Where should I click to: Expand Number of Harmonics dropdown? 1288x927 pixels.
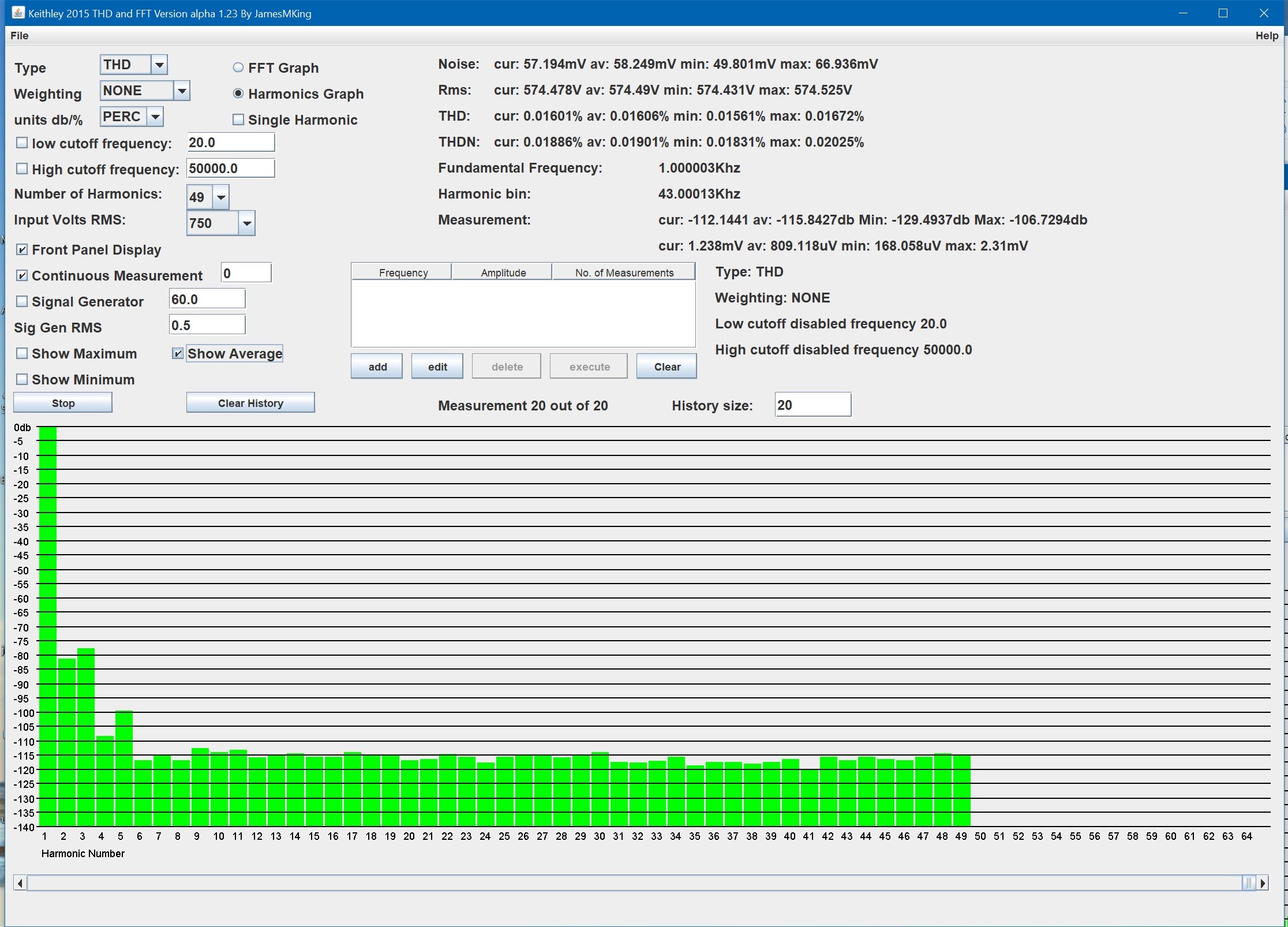point(221,197)
